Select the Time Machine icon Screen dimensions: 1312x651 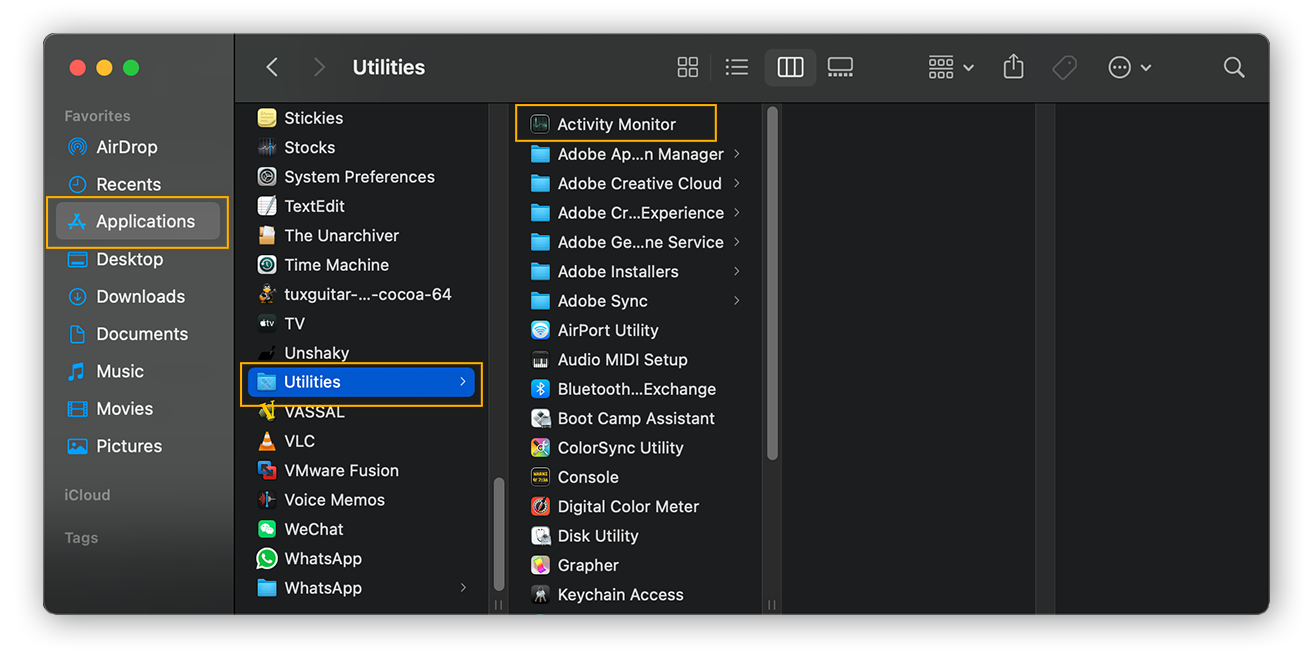coord(267,265)
